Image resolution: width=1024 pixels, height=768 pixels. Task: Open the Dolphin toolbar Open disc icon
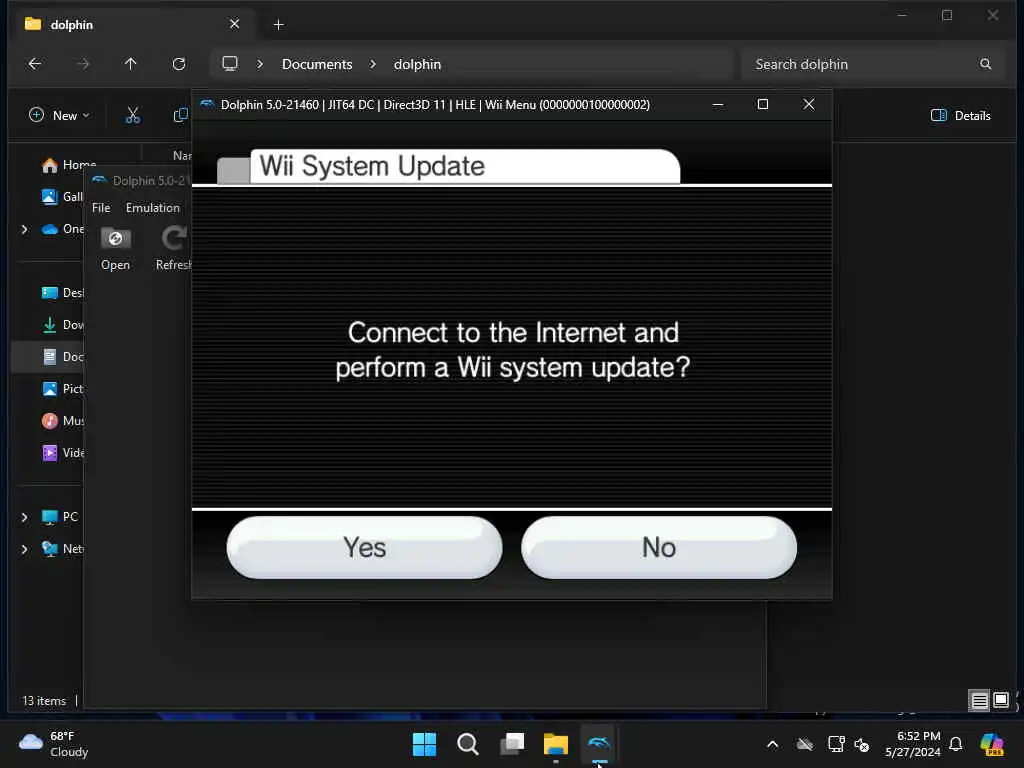pyautogui.click(x=116, y=249)
